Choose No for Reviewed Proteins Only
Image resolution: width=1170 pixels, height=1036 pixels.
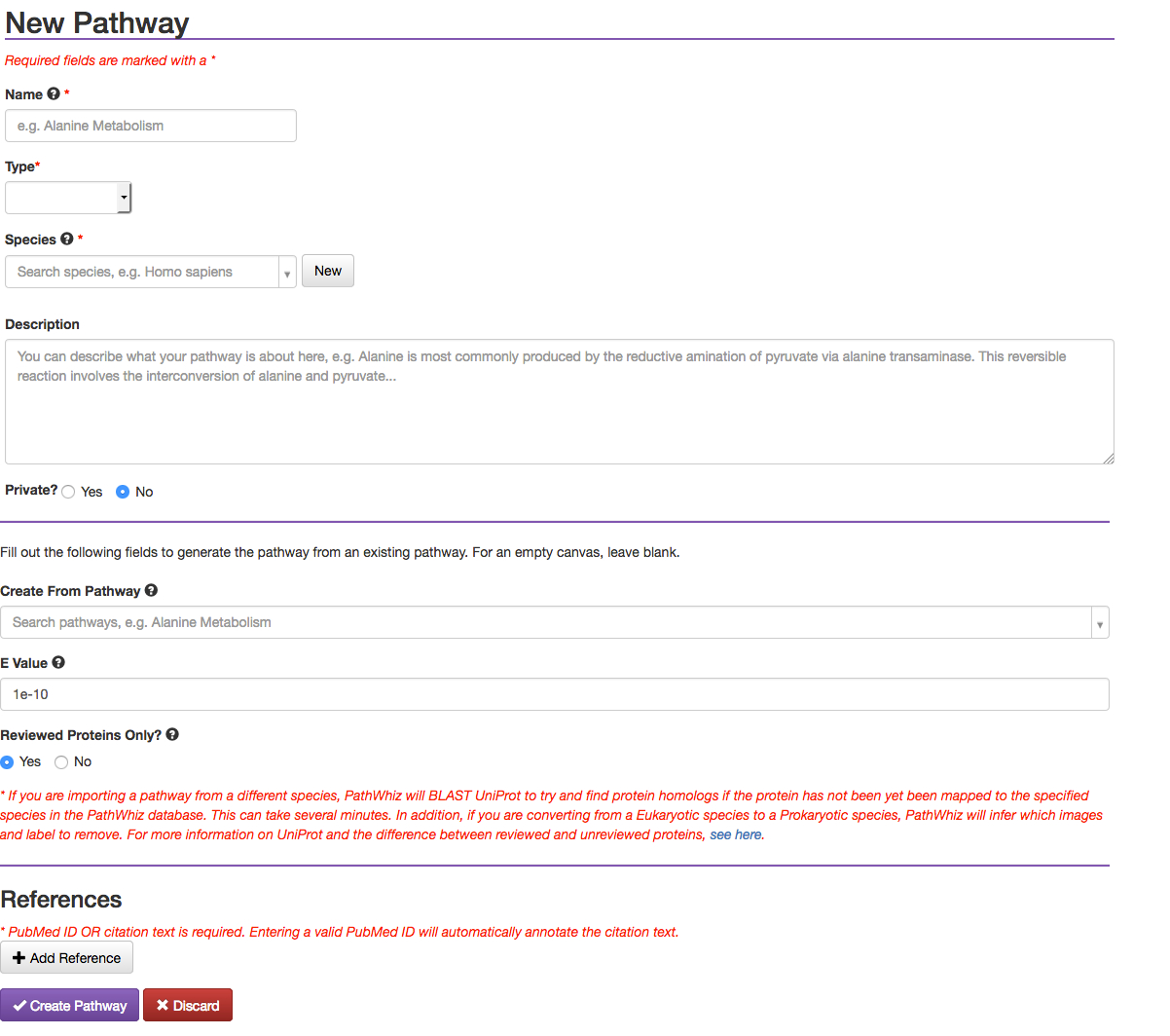(61, 762)
